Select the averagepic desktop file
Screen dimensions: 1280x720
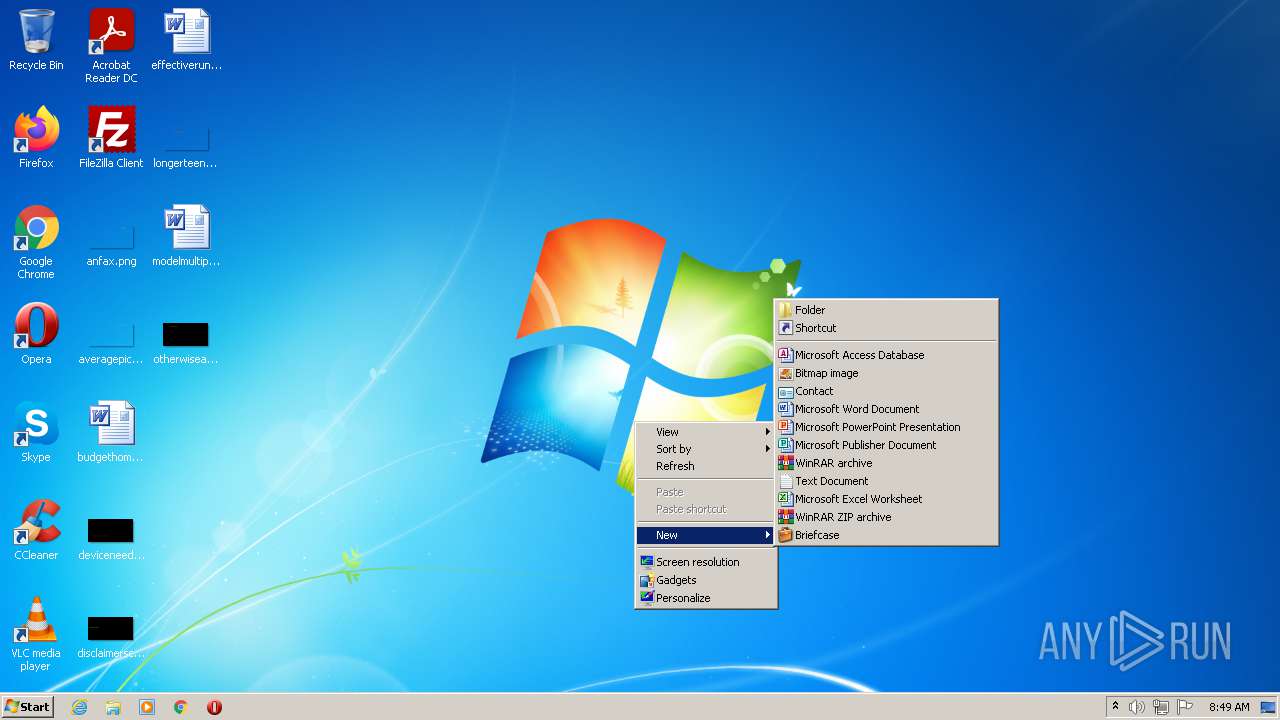pyautogui.click(x=111, y=344)
